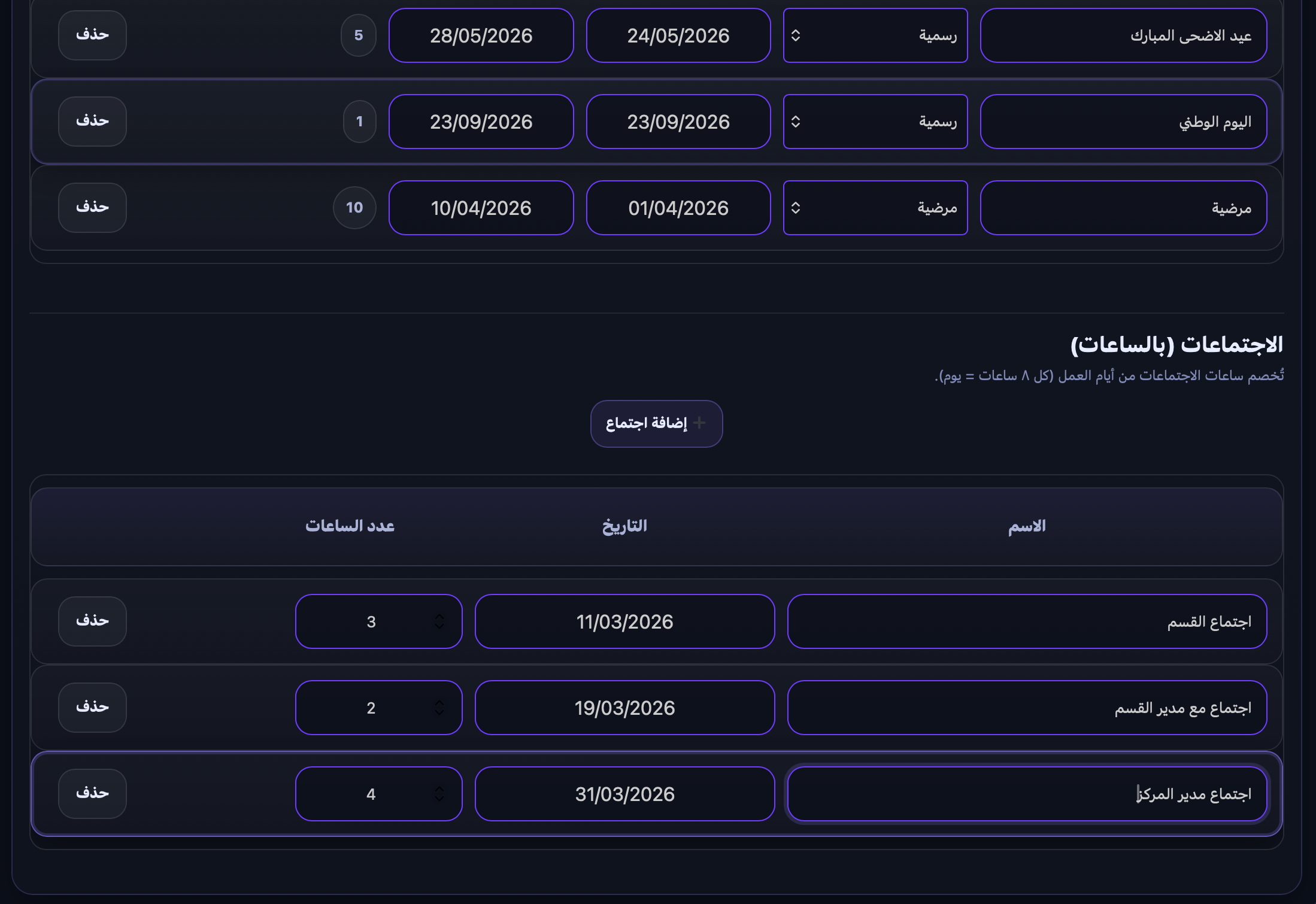Click hours stepper for اجتماع مدير المركز
The image size is (1316, 904).
[x=439, y=794]
